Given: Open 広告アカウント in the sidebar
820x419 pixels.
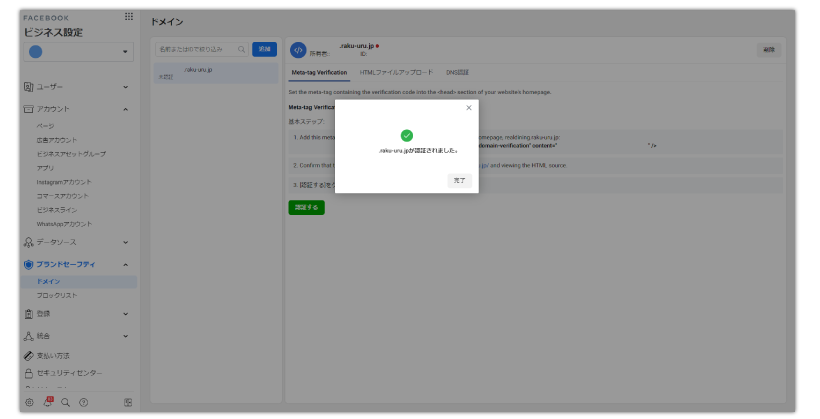Looking at the screenshot, I should click(56, 140).
